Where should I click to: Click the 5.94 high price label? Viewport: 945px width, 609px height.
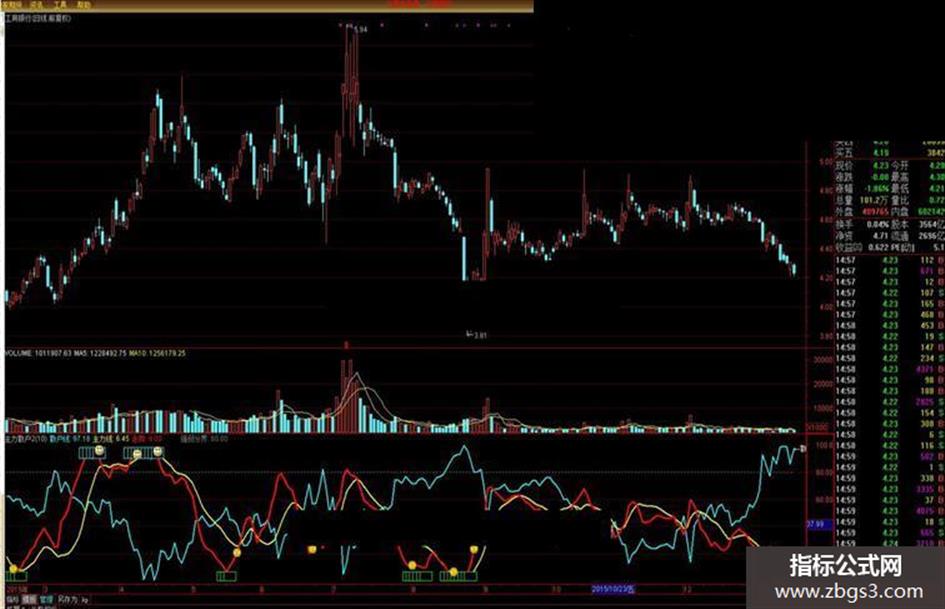click(360, 29)
